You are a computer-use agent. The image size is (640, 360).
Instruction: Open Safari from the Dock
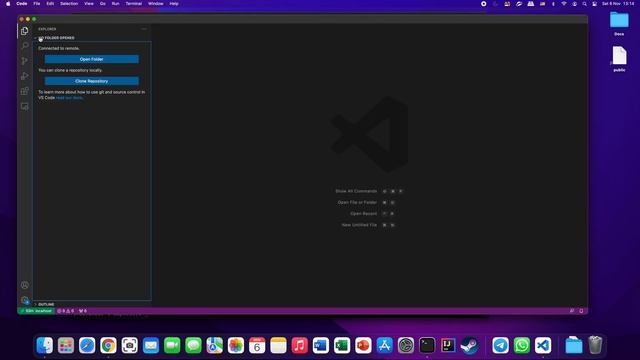tap(87, 345)
